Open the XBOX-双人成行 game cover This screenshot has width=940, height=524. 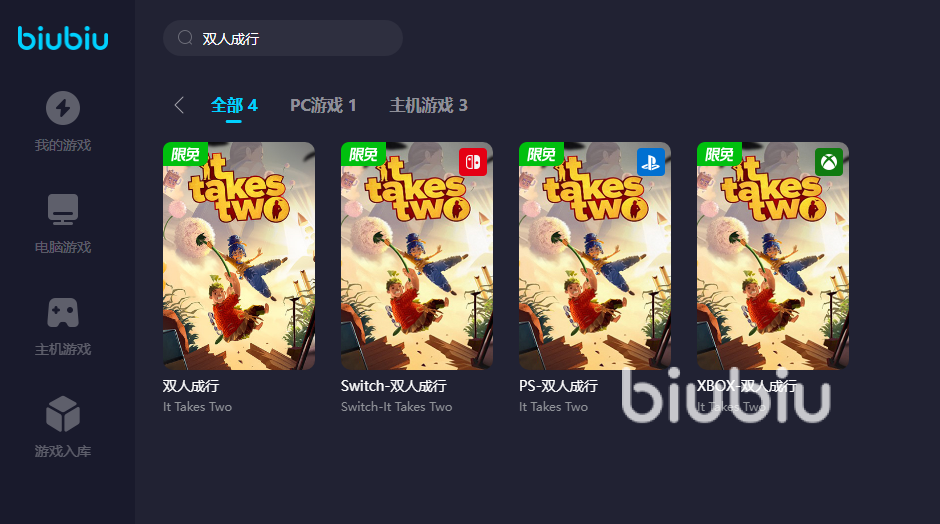click(773, 256)
